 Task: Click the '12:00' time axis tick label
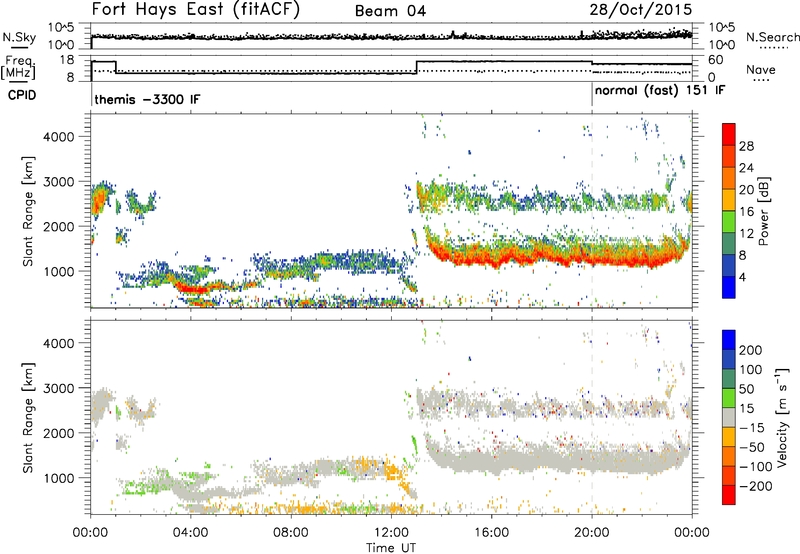pyautogui.click(x=391, y=533)
